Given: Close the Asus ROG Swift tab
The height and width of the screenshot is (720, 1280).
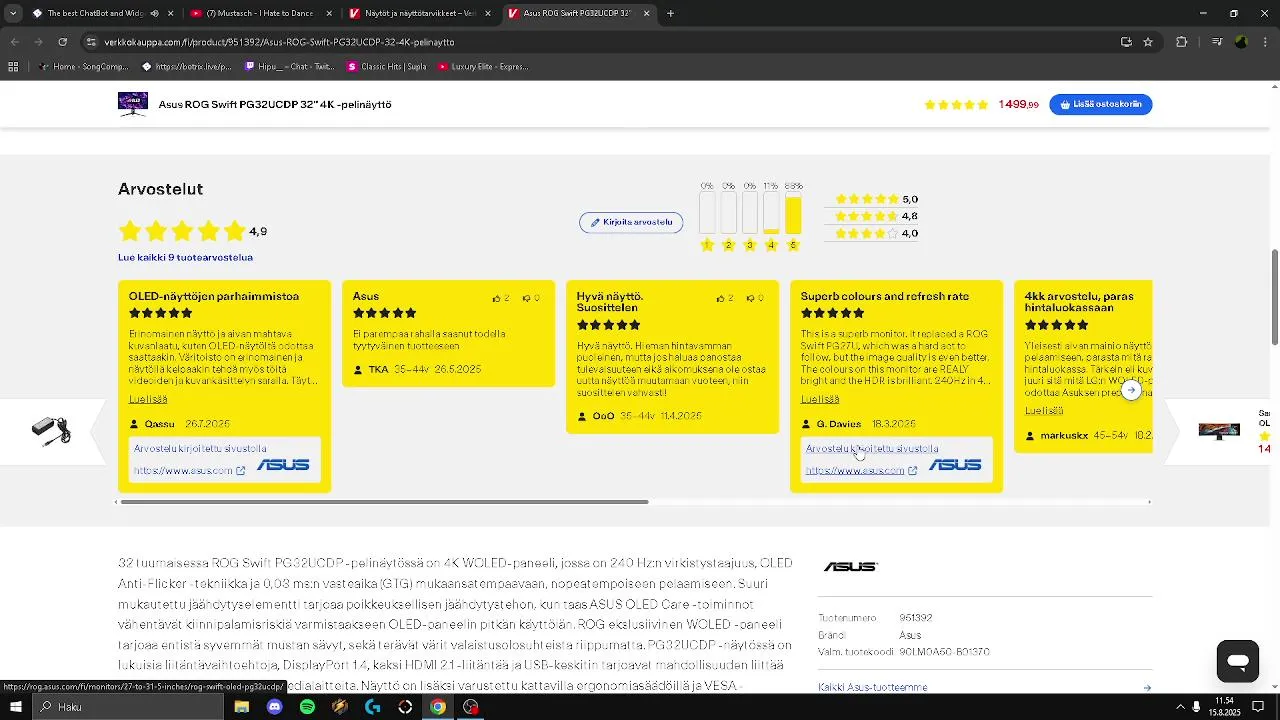Looking at the screenshot, I should click(x=646, y=14).
